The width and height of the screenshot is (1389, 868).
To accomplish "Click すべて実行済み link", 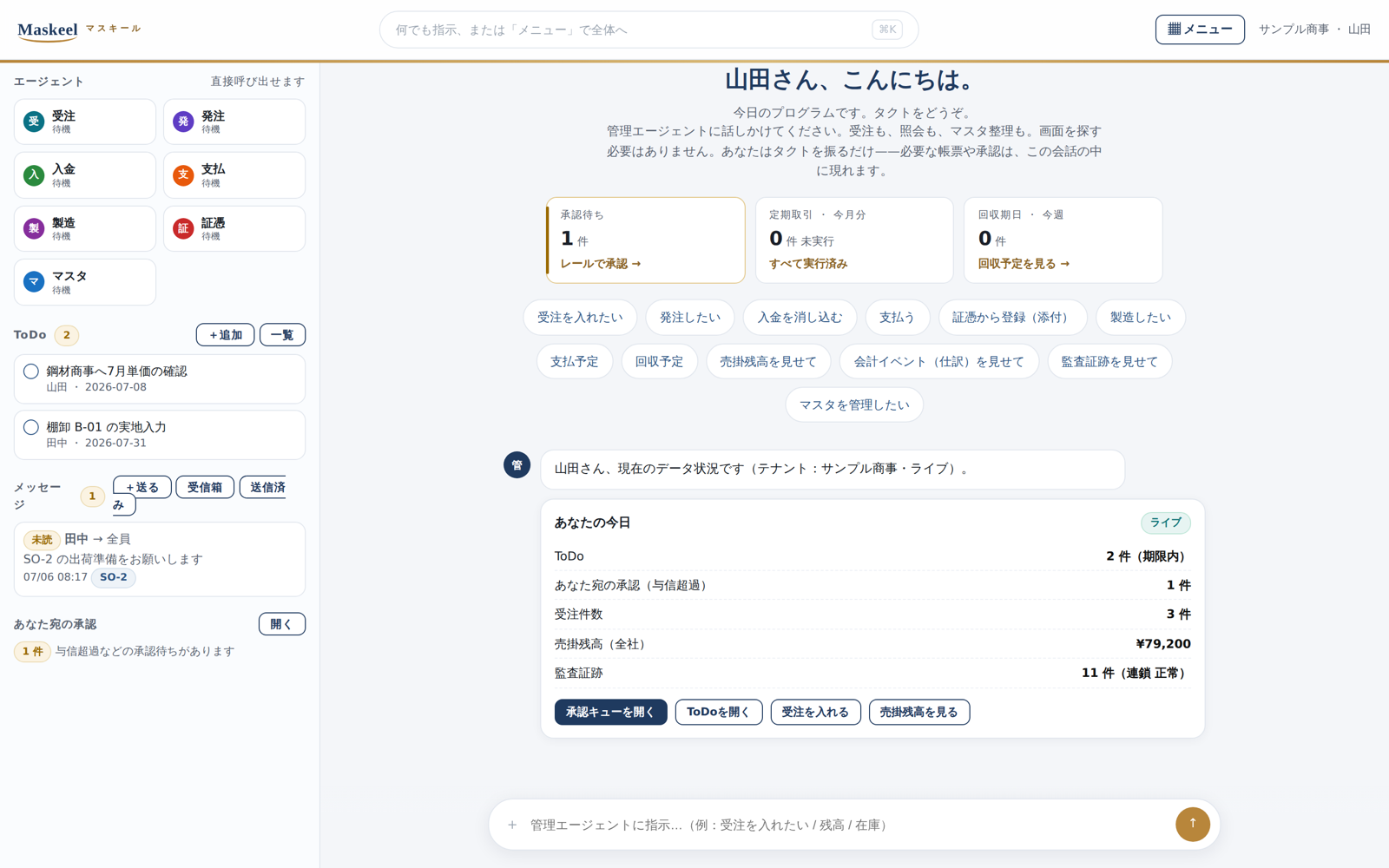I will [808, 264].
